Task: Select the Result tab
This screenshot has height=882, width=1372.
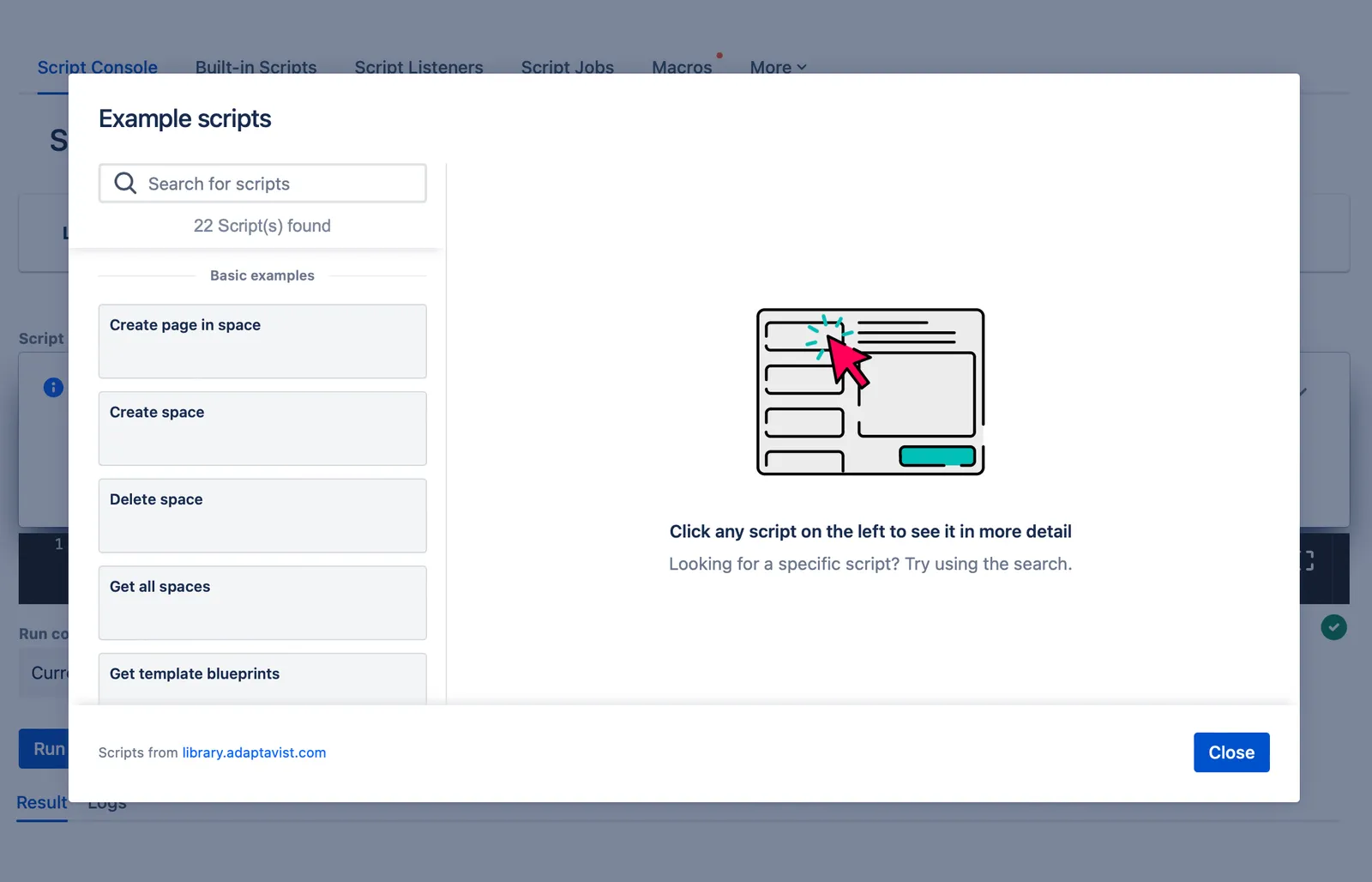Action: tap(42, 803)
